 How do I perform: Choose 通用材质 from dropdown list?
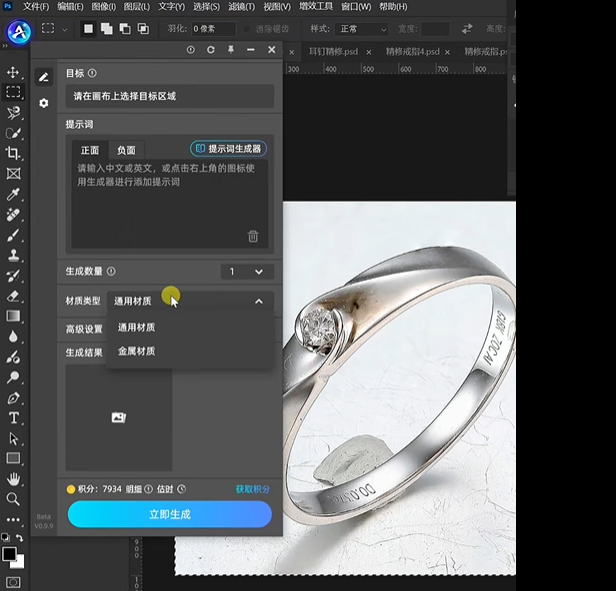[x=190, y=327]
